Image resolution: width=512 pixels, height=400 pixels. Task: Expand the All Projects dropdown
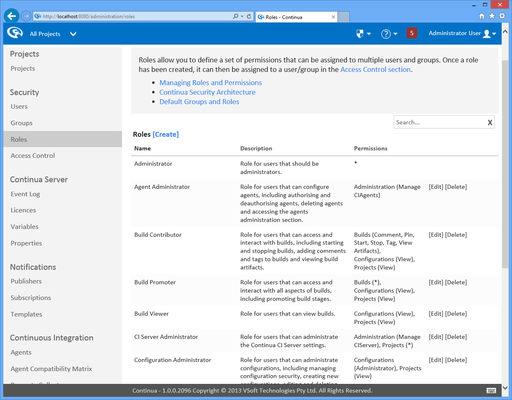[x=73, y=34]
